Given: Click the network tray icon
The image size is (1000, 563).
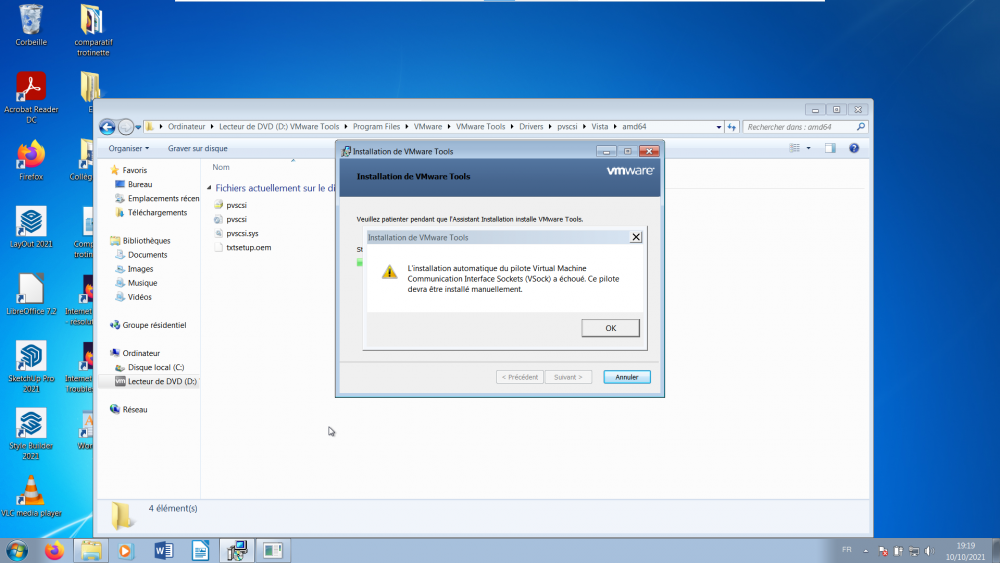Looking at the screenshot, I should click(914, 551).
